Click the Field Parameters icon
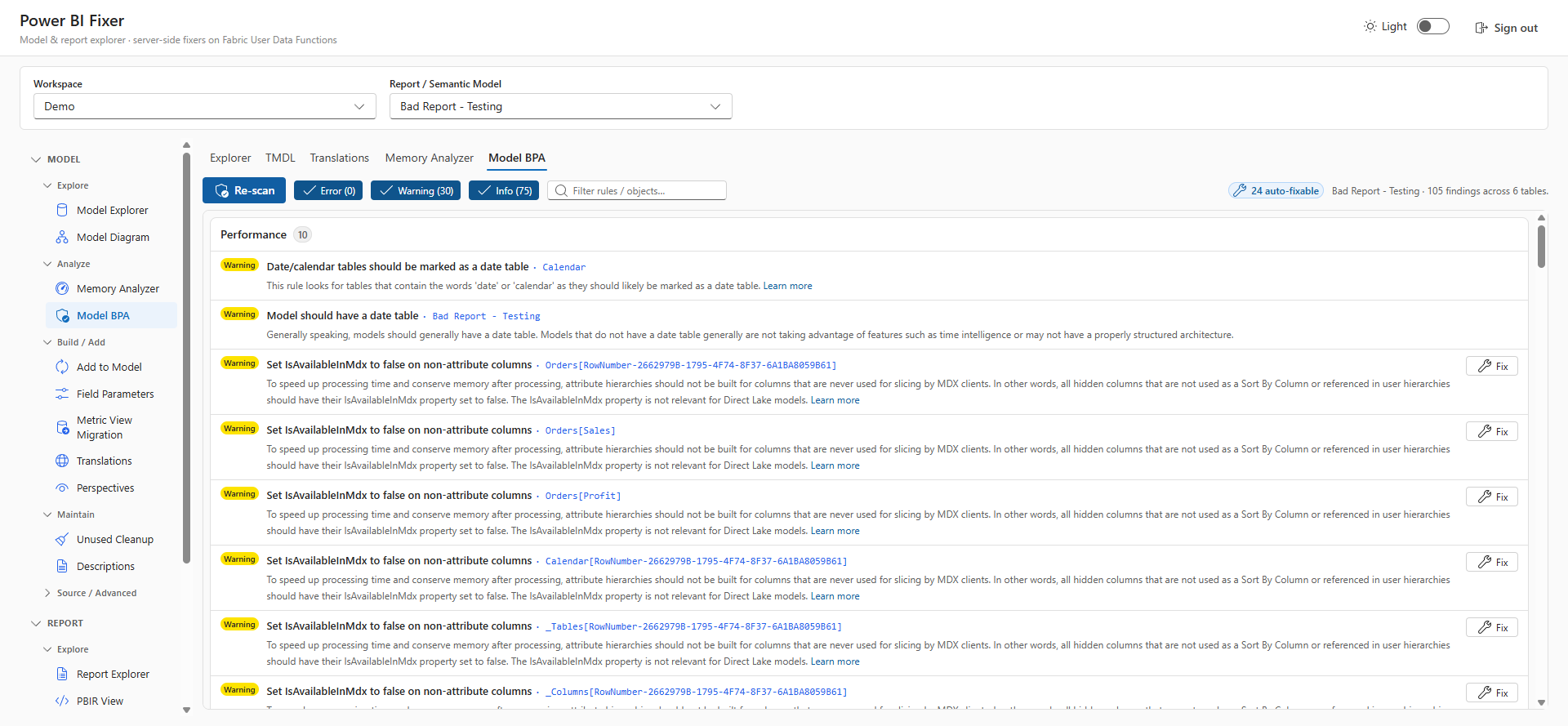The height and width of the screenshot is (726, 1568). coord(62,394)
